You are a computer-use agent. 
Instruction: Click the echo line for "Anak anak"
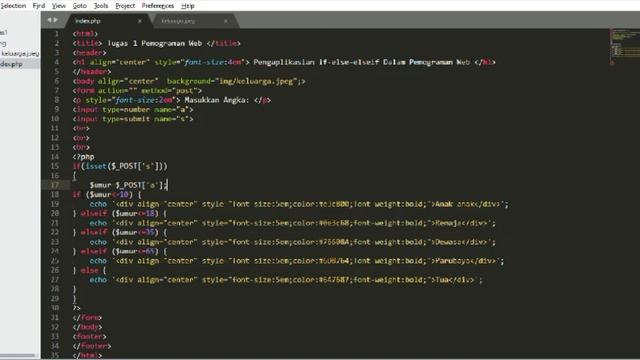(x=299, y=204)
